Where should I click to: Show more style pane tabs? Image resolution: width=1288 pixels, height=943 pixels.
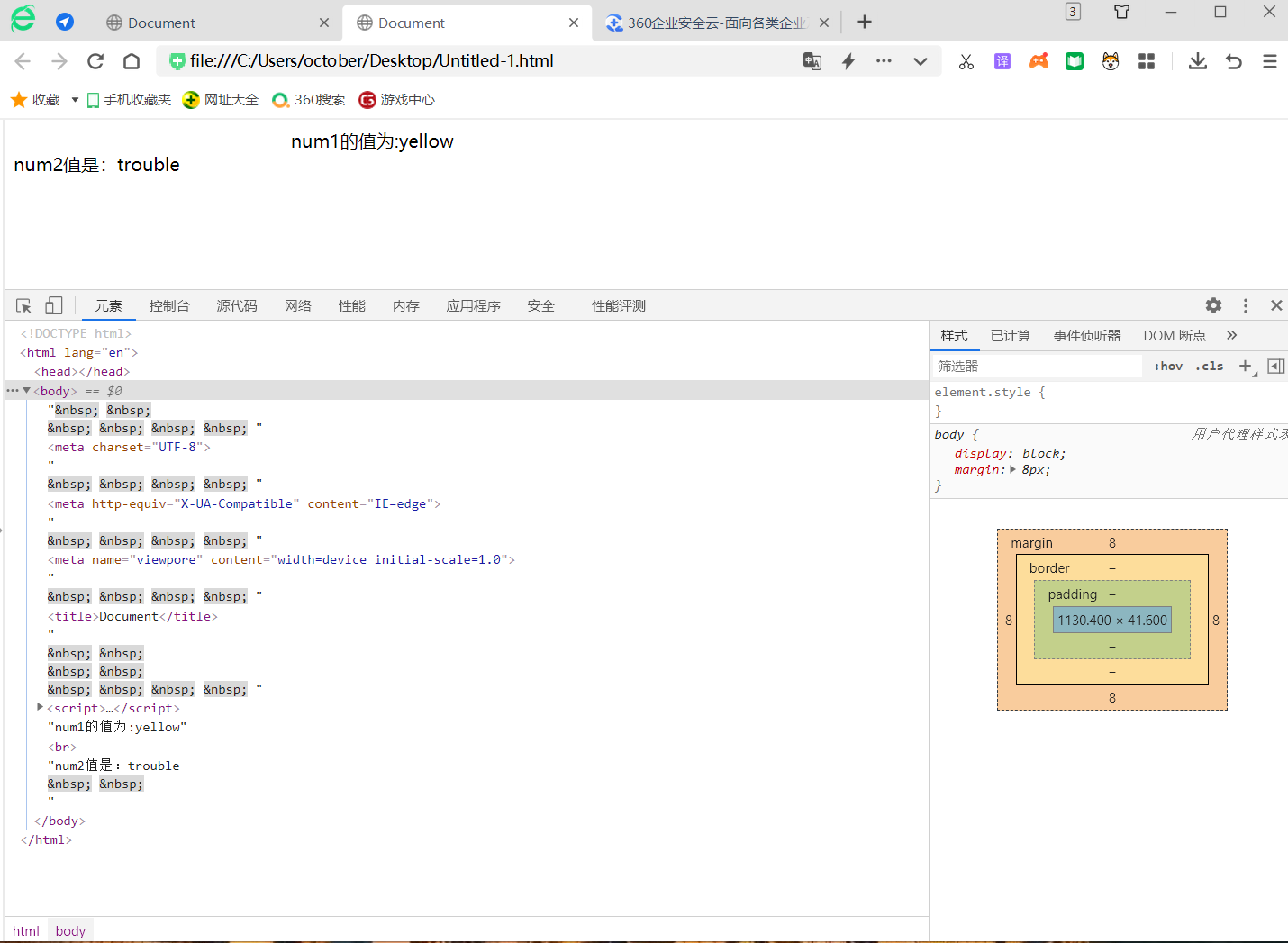[1231, 335]
